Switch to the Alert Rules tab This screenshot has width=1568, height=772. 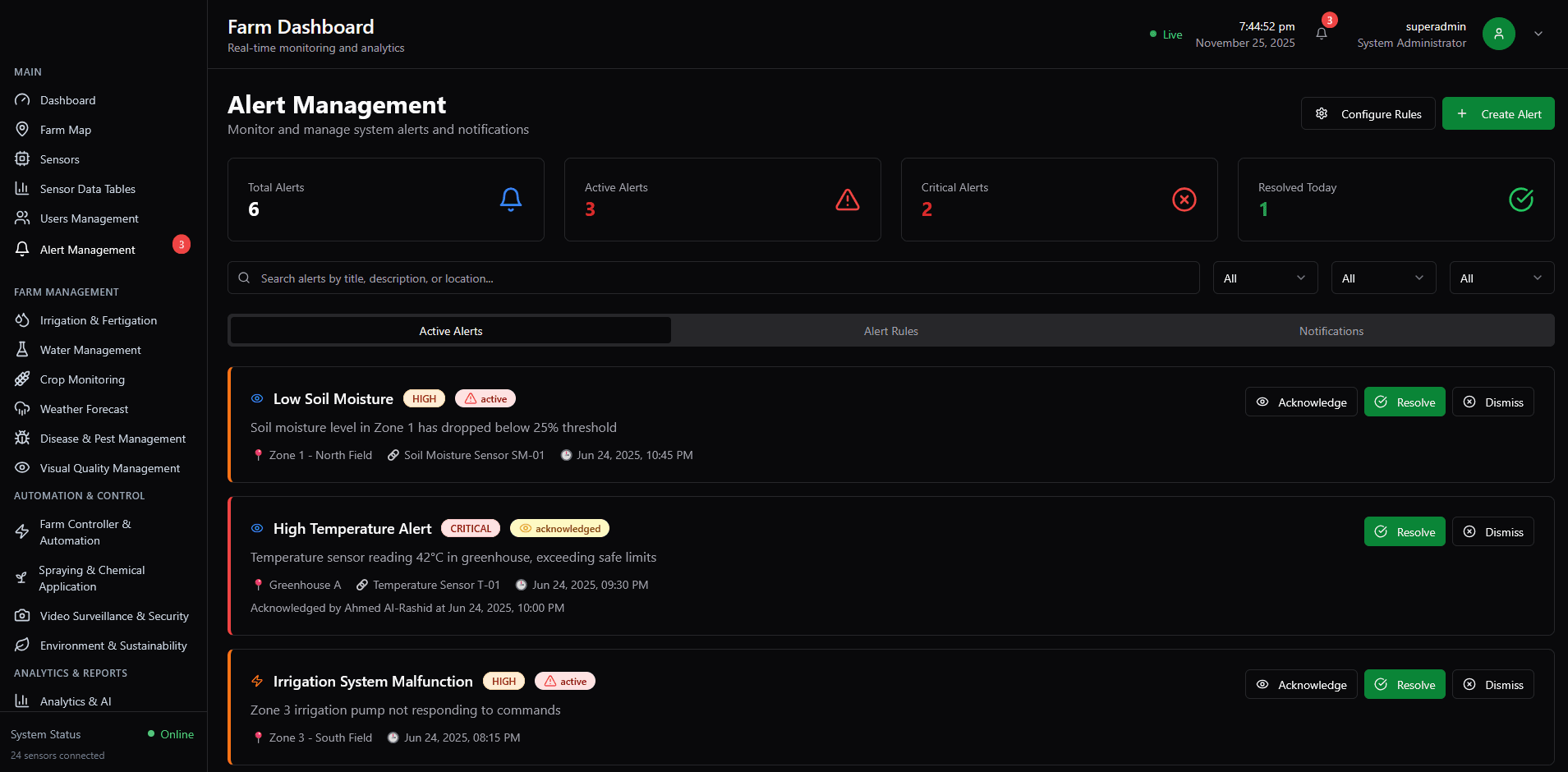pos(890,330)
